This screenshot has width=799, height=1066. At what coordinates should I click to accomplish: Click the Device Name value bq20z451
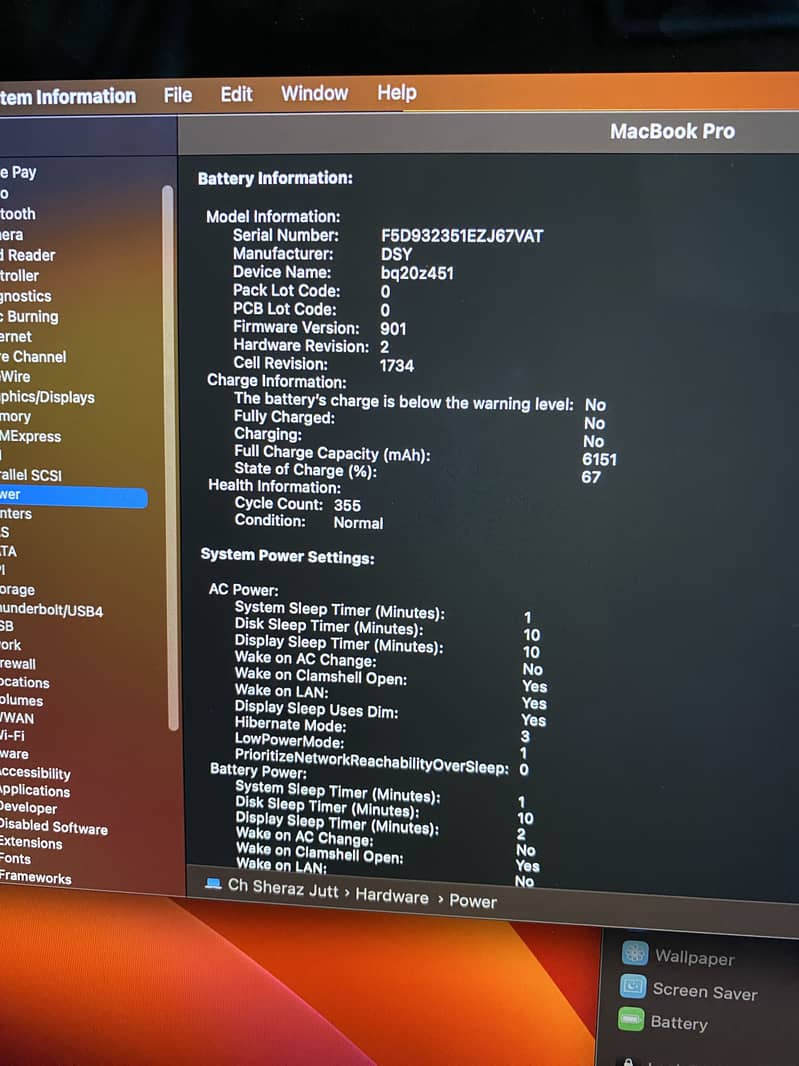pos(417,273)
